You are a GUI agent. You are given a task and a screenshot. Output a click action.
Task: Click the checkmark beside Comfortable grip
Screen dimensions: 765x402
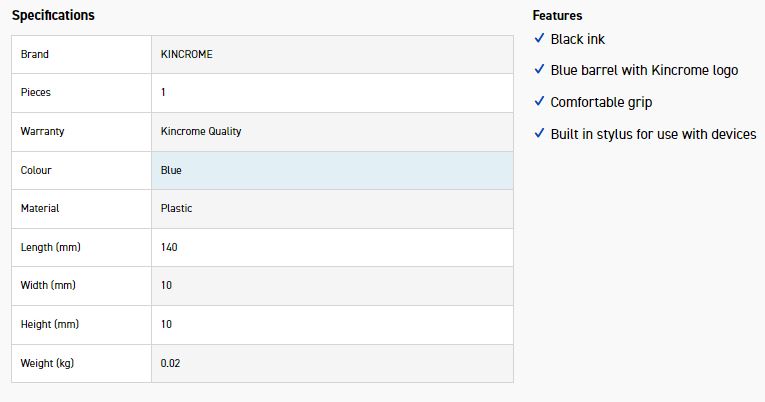tap(539, 102)
